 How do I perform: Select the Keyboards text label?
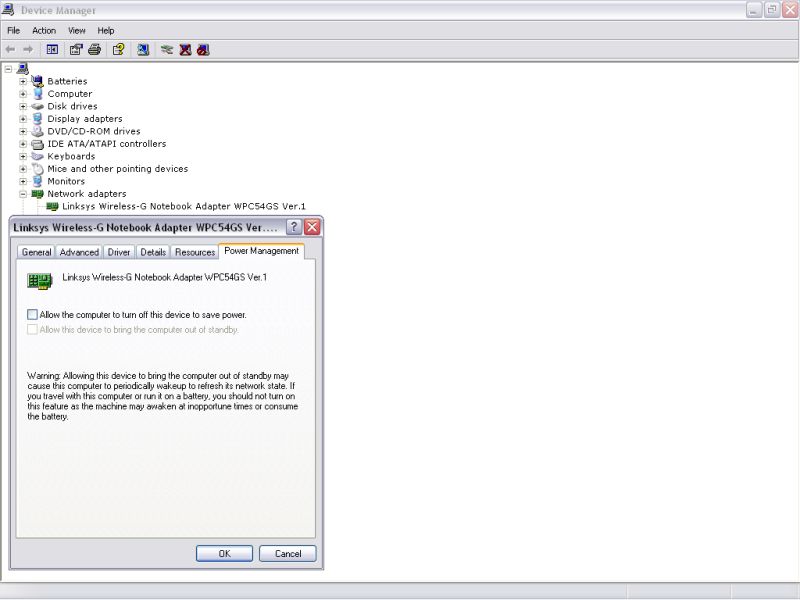pyautogui.click(x=71, y=156)
